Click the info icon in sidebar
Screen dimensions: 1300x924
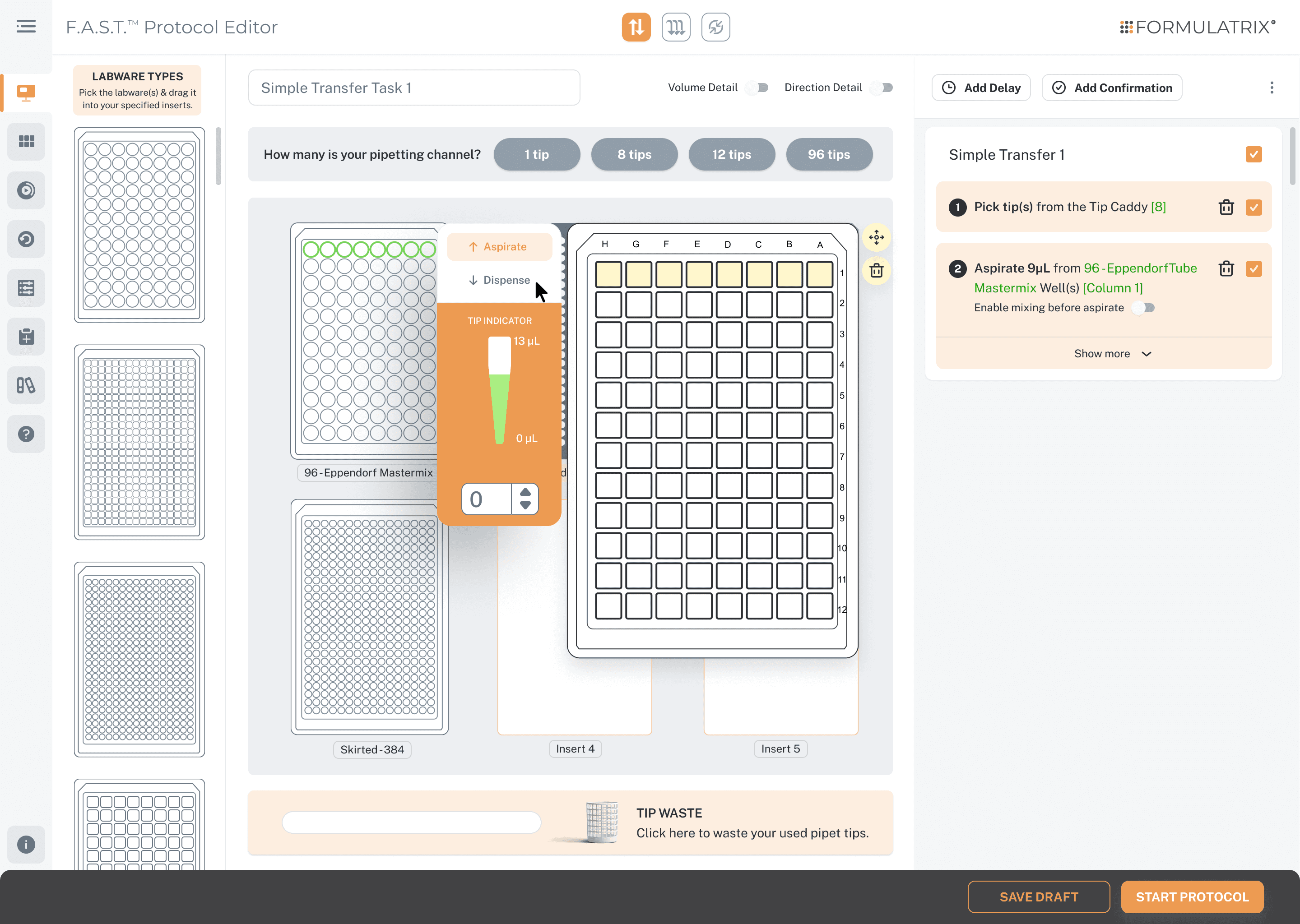[x=26, y=844]
